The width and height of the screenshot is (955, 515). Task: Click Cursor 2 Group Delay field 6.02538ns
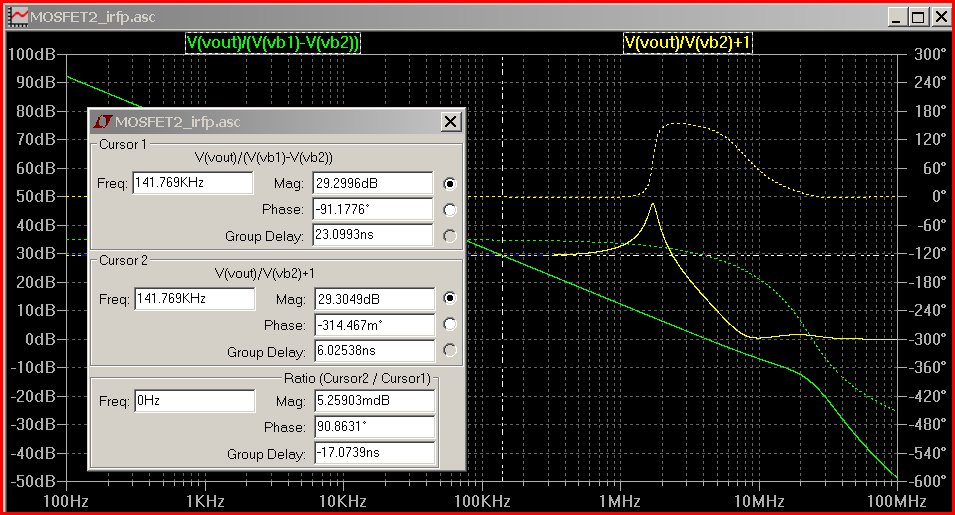click(x=375, y=351)
